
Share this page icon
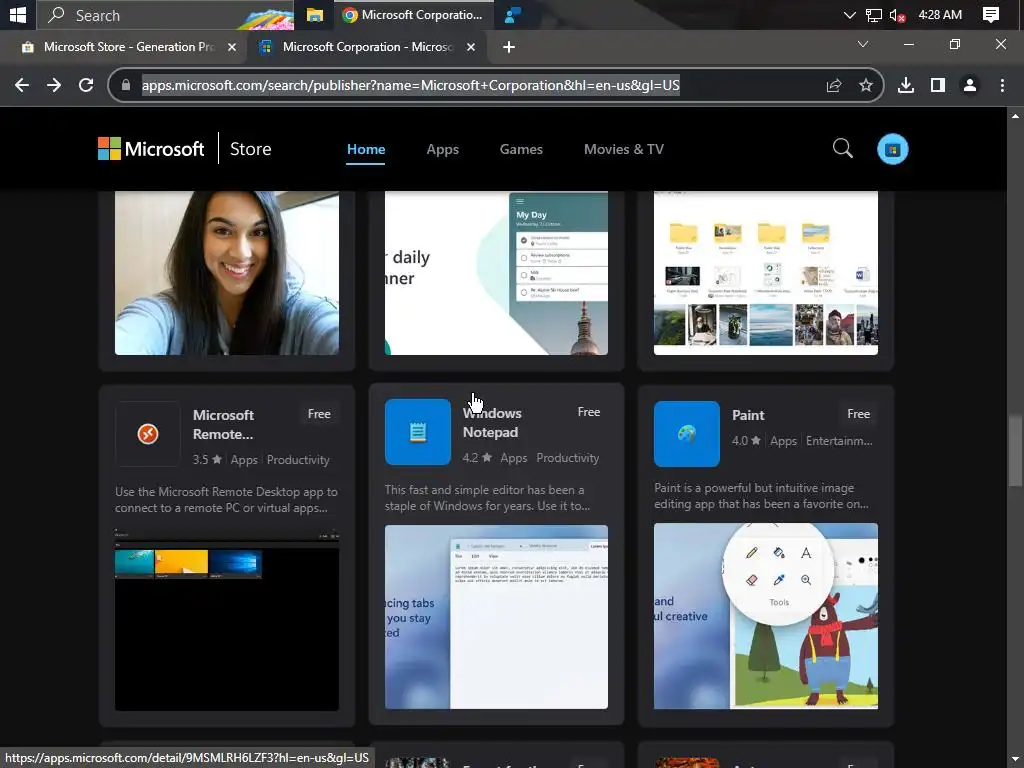click(x=834, y=85)
